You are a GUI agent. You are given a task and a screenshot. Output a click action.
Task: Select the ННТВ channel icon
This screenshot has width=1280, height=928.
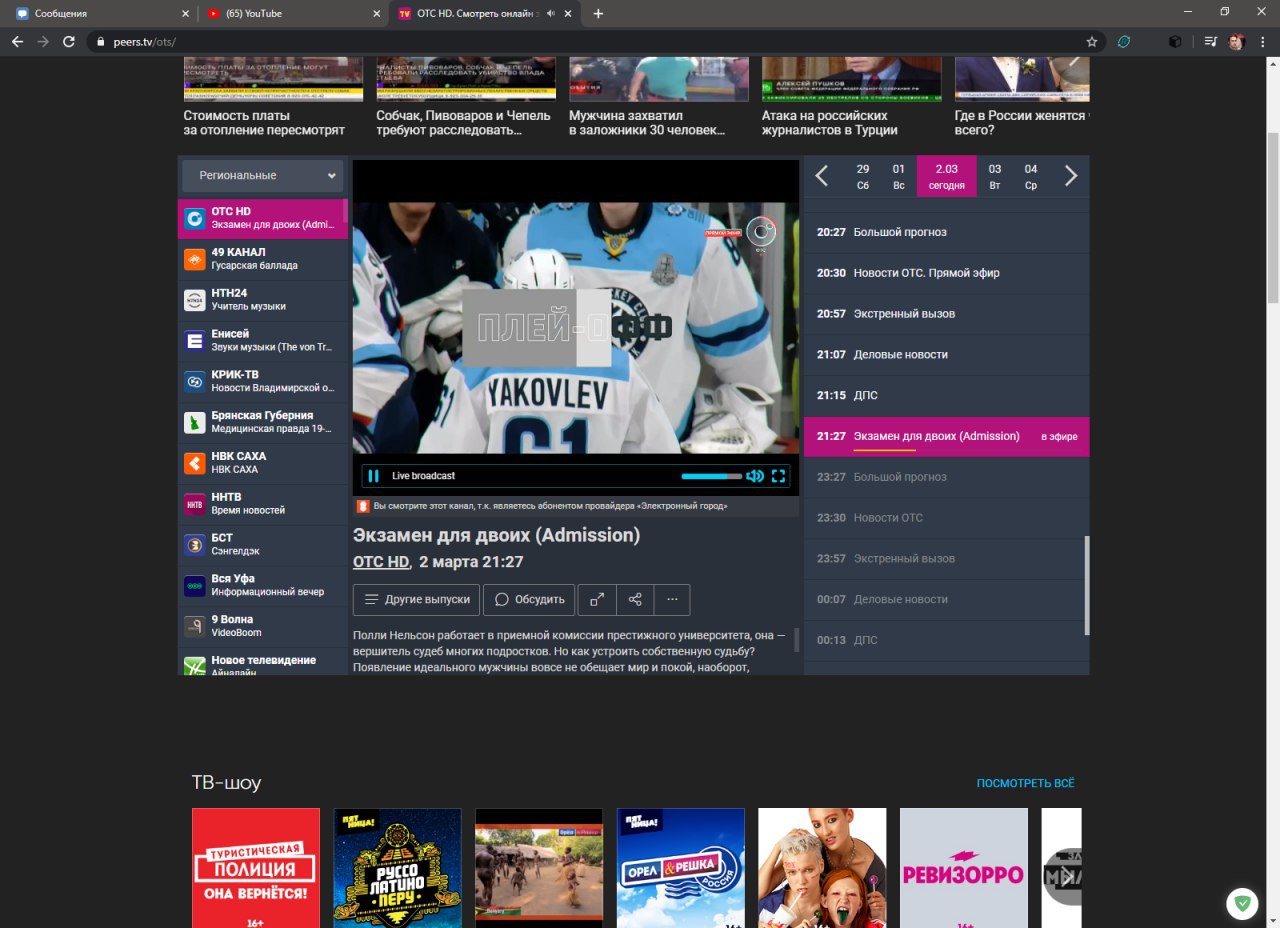point(194,504)
